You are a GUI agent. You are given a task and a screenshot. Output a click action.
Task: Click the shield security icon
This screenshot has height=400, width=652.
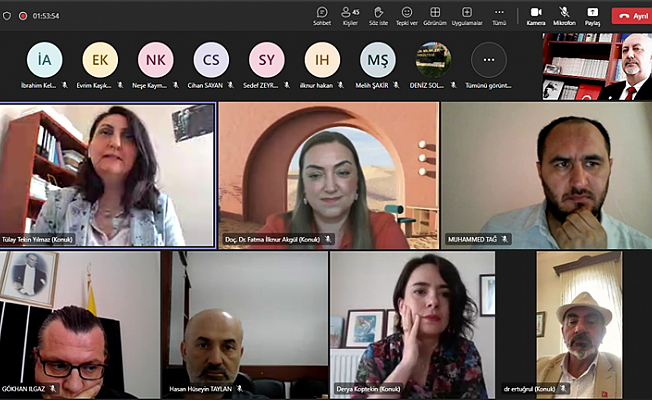tap(7, 16)
